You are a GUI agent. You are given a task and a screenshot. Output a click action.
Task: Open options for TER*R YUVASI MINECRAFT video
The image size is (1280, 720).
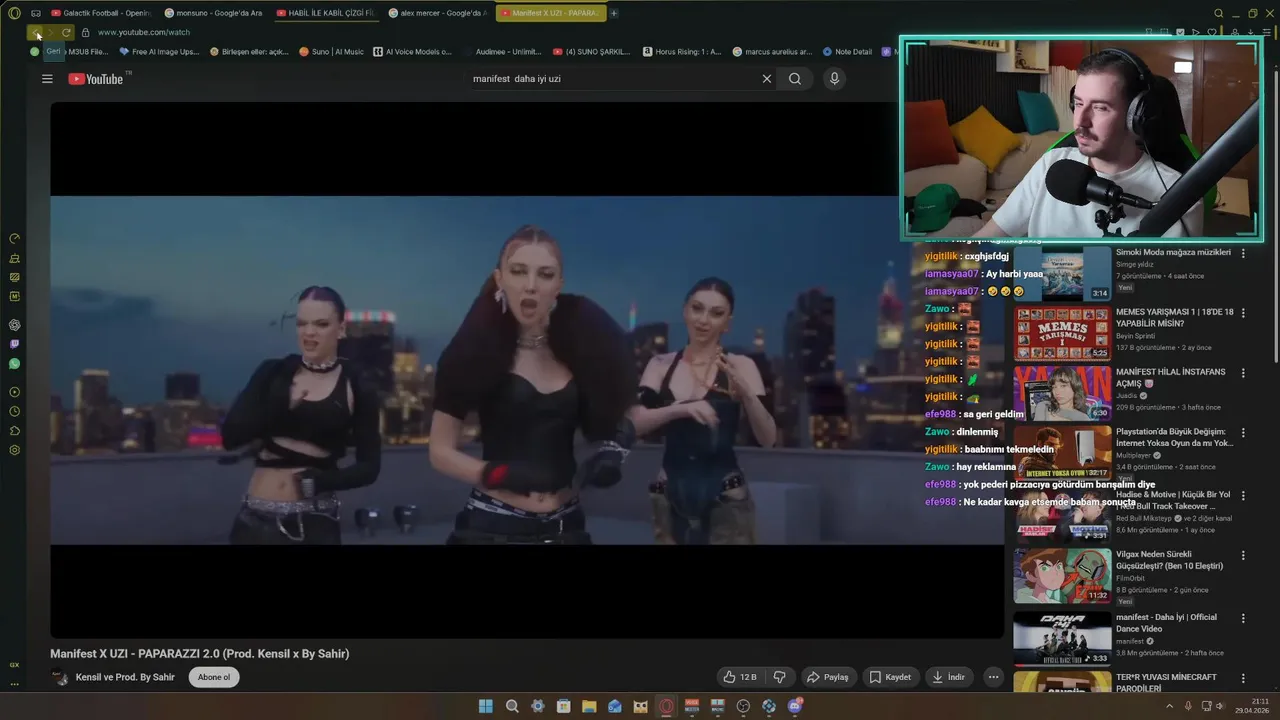(x=1243, y=678)
